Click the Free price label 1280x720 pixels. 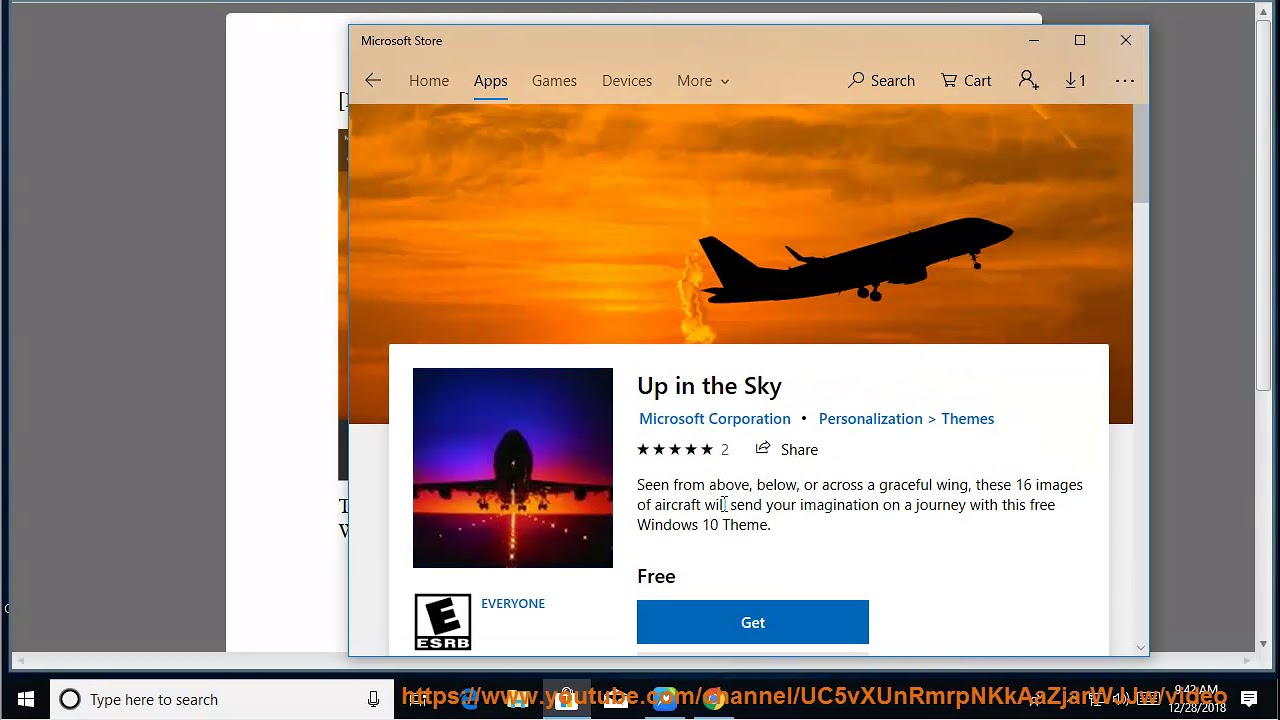pos(656,576)
